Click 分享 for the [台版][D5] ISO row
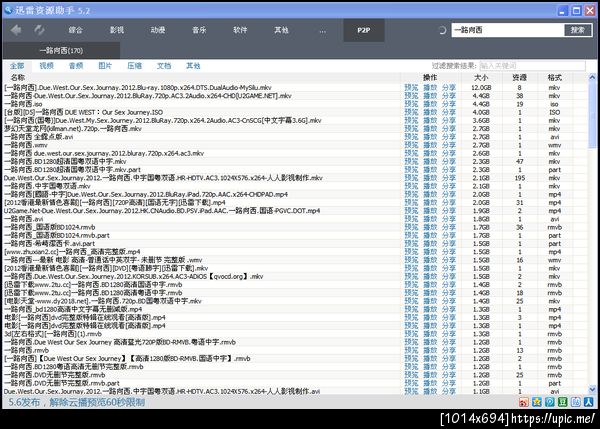The image size is (600, 429). coord(449,112)
